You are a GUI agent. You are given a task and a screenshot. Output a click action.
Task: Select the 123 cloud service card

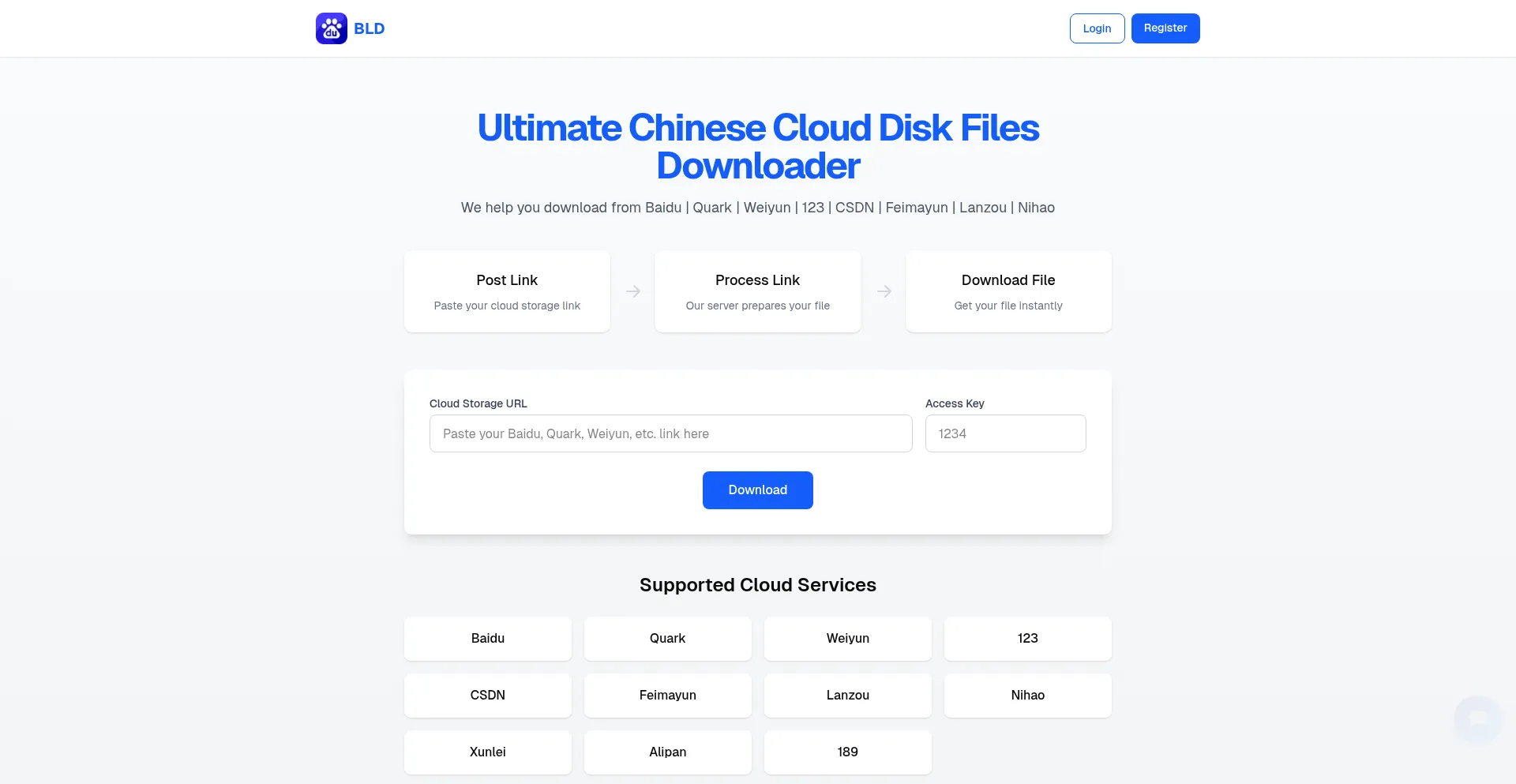[1027, 639]
